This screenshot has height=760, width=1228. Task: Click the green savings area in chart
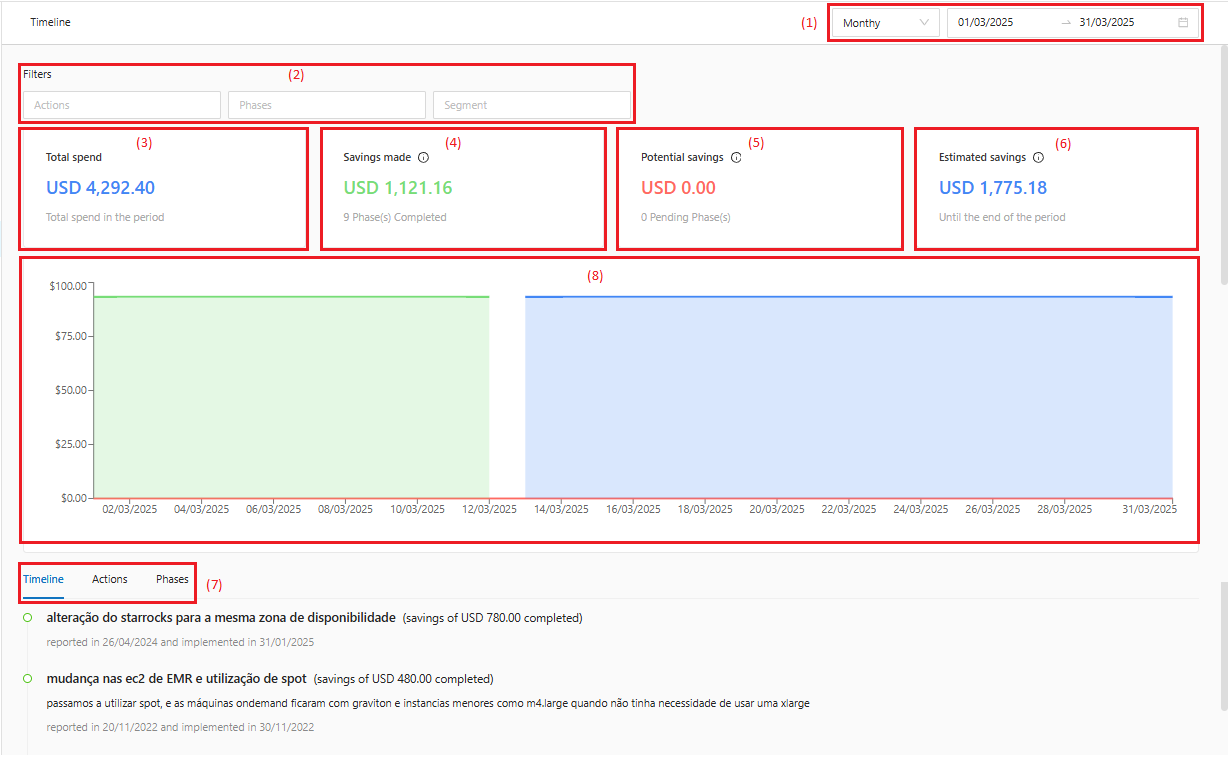290,400
